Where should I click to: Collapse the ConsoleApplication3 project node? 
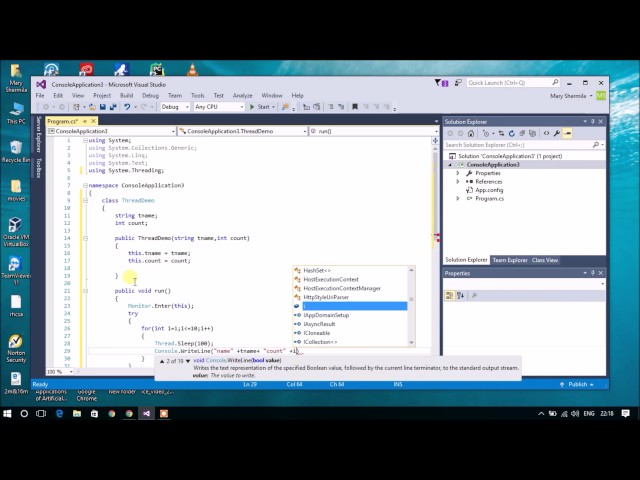click(x=451, y=164)
